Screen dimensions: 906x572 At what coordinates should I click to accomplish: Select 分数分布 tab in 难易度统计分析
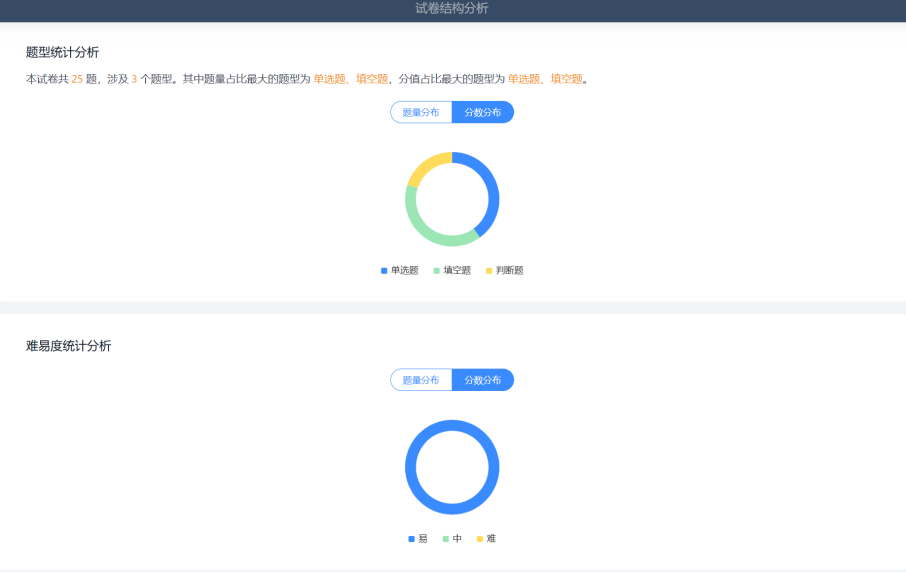click(482, 380)
